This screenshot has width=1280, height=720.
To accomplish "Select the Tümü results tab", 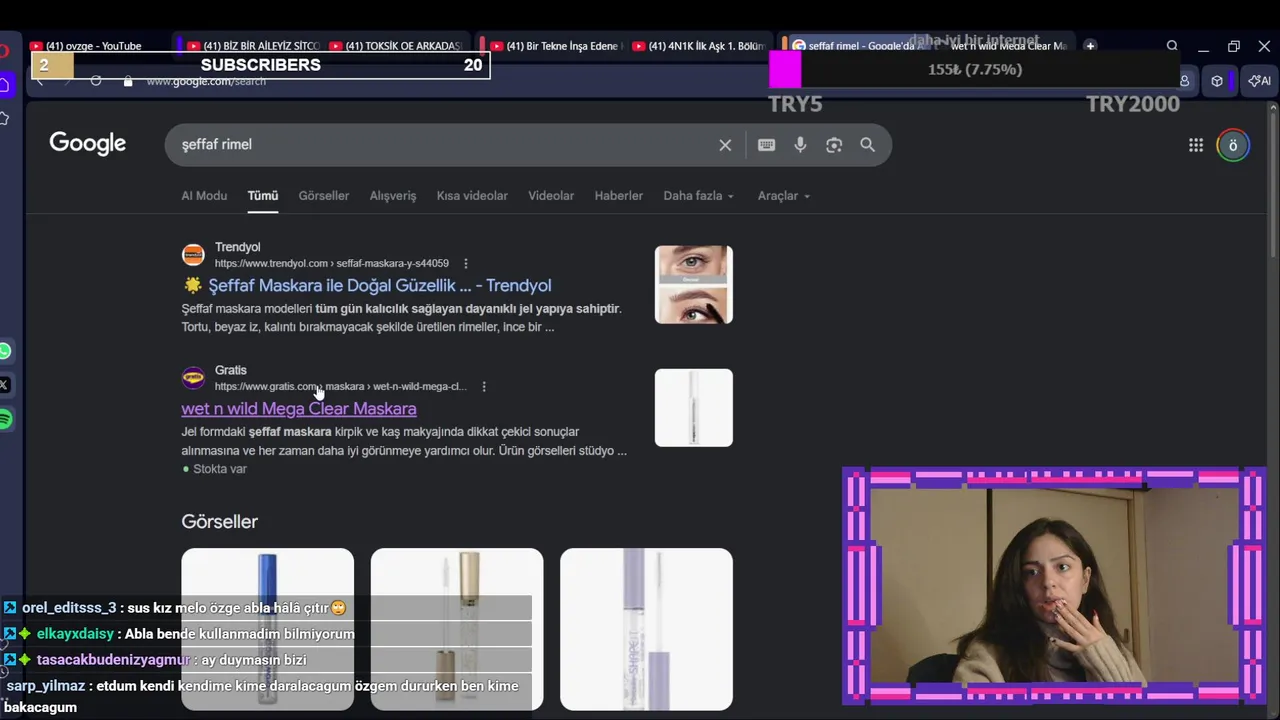I will click(x=263, y=196).
